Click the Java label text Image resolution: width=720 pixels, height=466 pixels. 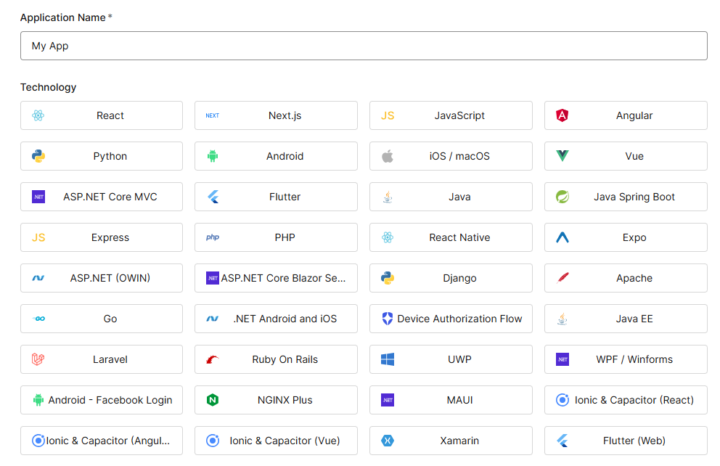(459, 197)
